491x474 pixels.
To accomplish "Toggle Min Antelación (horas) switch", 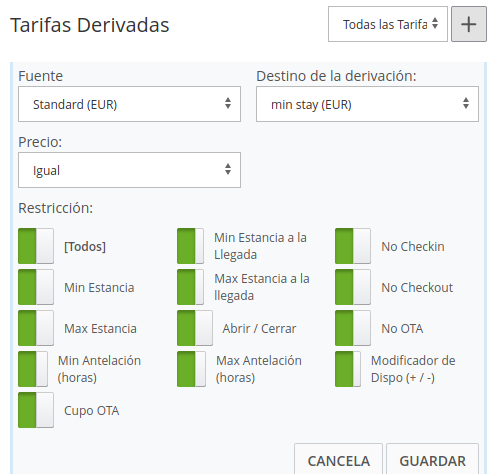I will (33, 369).
